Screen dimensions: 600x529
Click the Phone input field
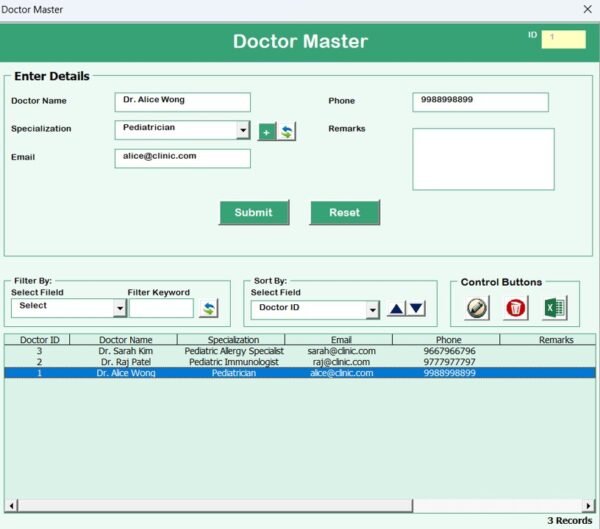[480, 102]
